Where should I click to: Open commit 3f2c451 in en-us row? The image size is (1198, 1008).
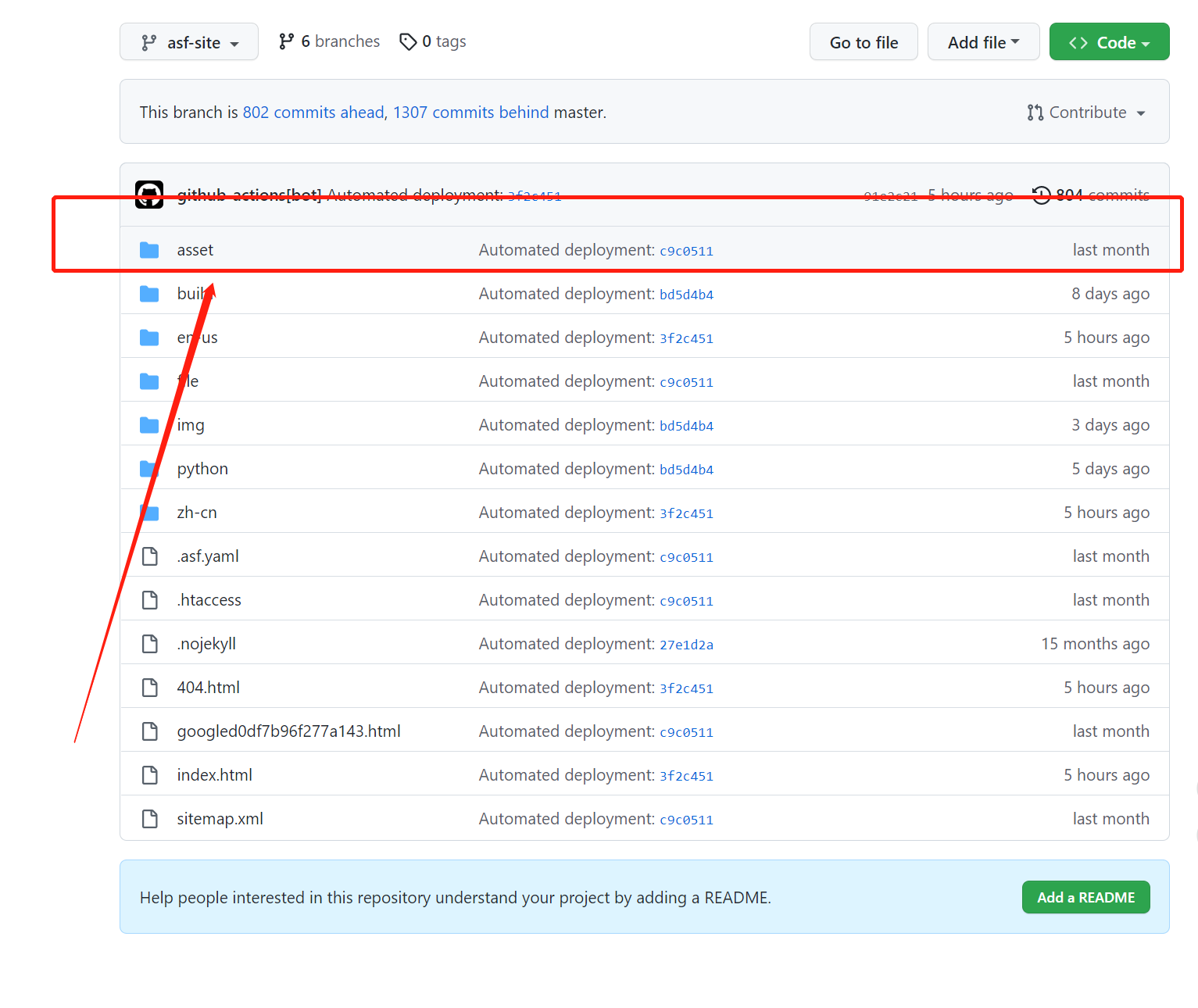click(x=686, y=338)
